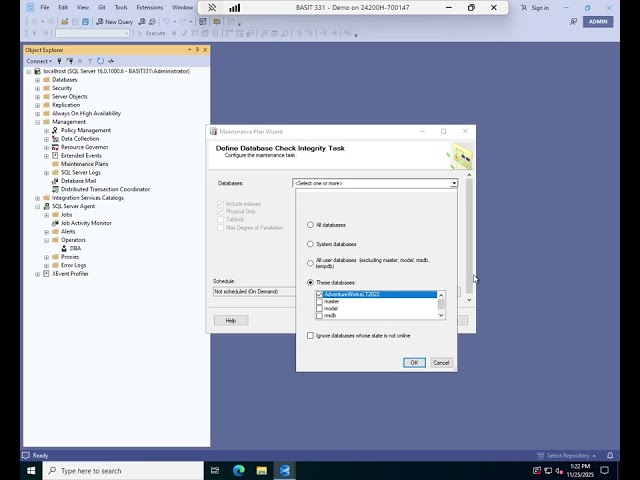Collapse the Operators node

(x=47, y=240)
